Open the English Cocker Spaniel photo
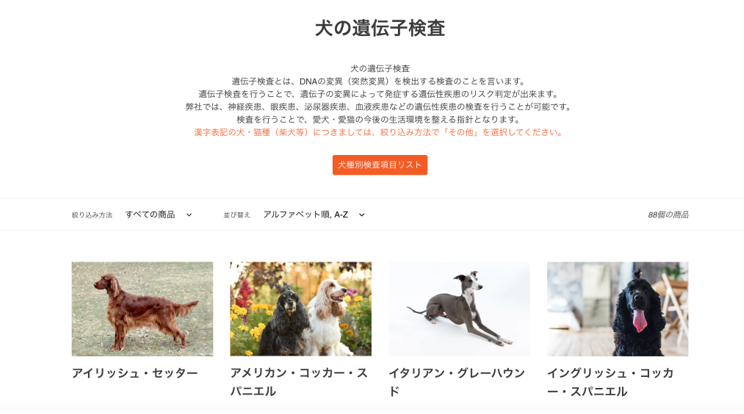 pos(617,309)
